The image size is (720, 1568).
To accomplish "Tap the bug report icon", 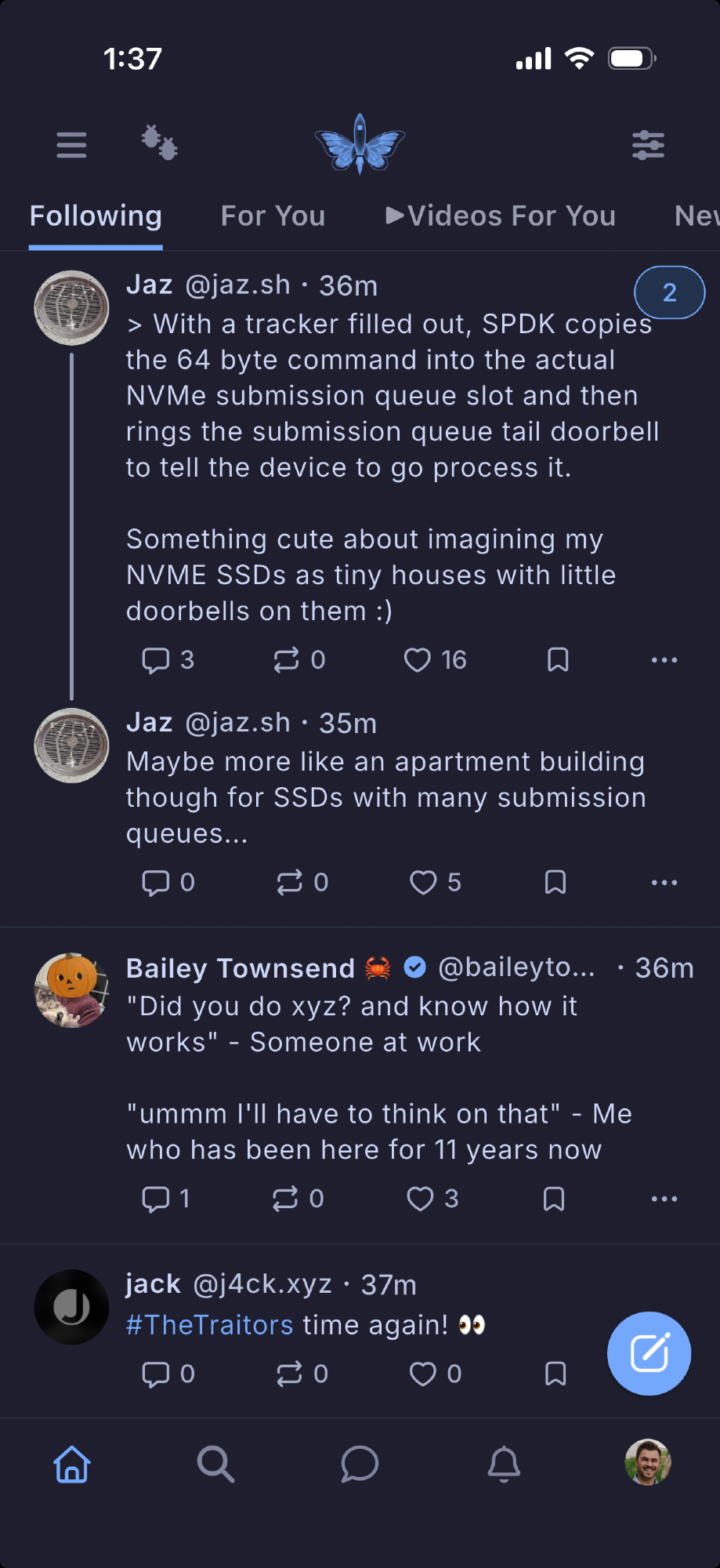I will pos(159,143).
